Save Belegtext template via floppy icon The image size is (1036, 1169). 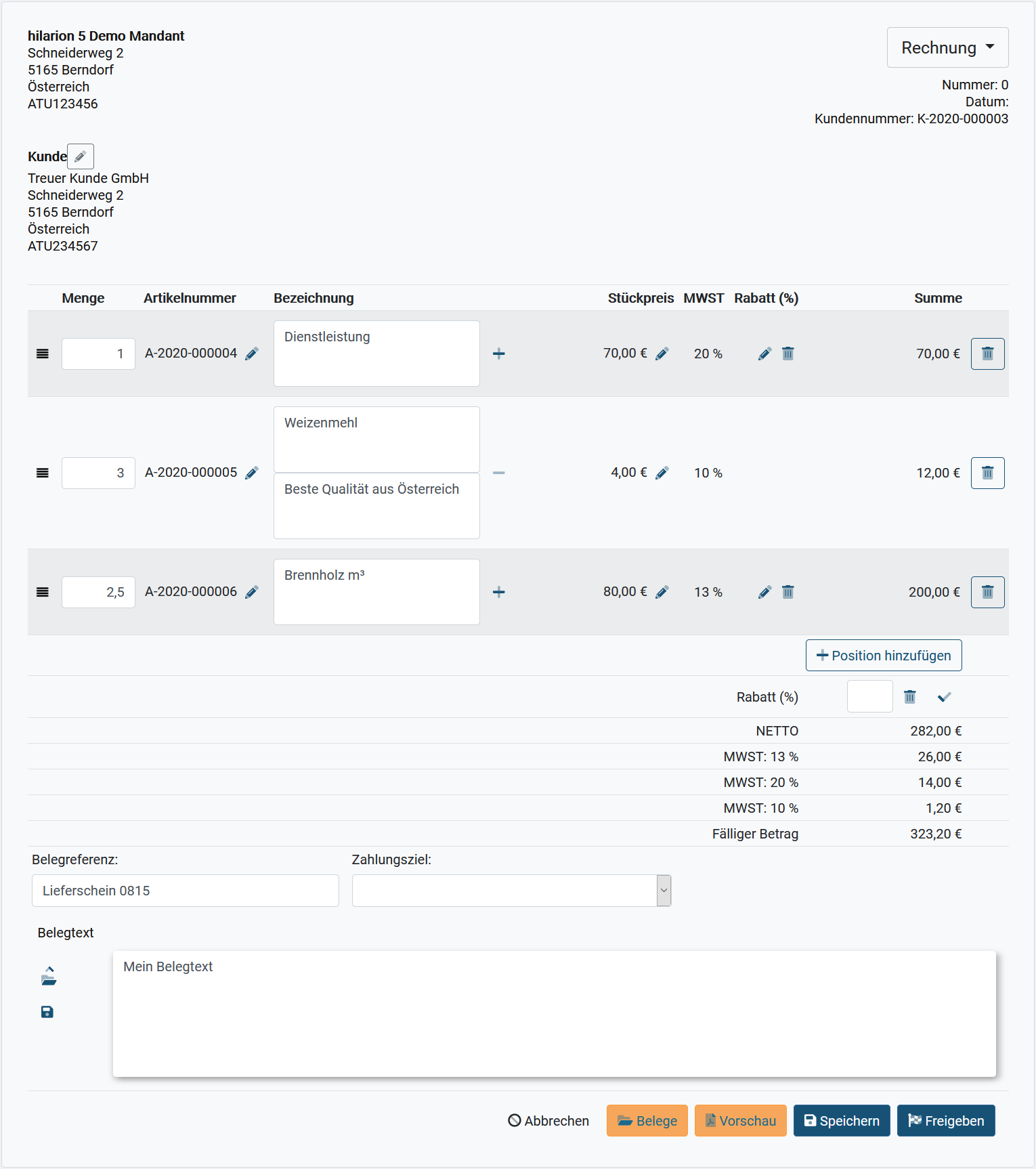click(x=47, y=1012)
